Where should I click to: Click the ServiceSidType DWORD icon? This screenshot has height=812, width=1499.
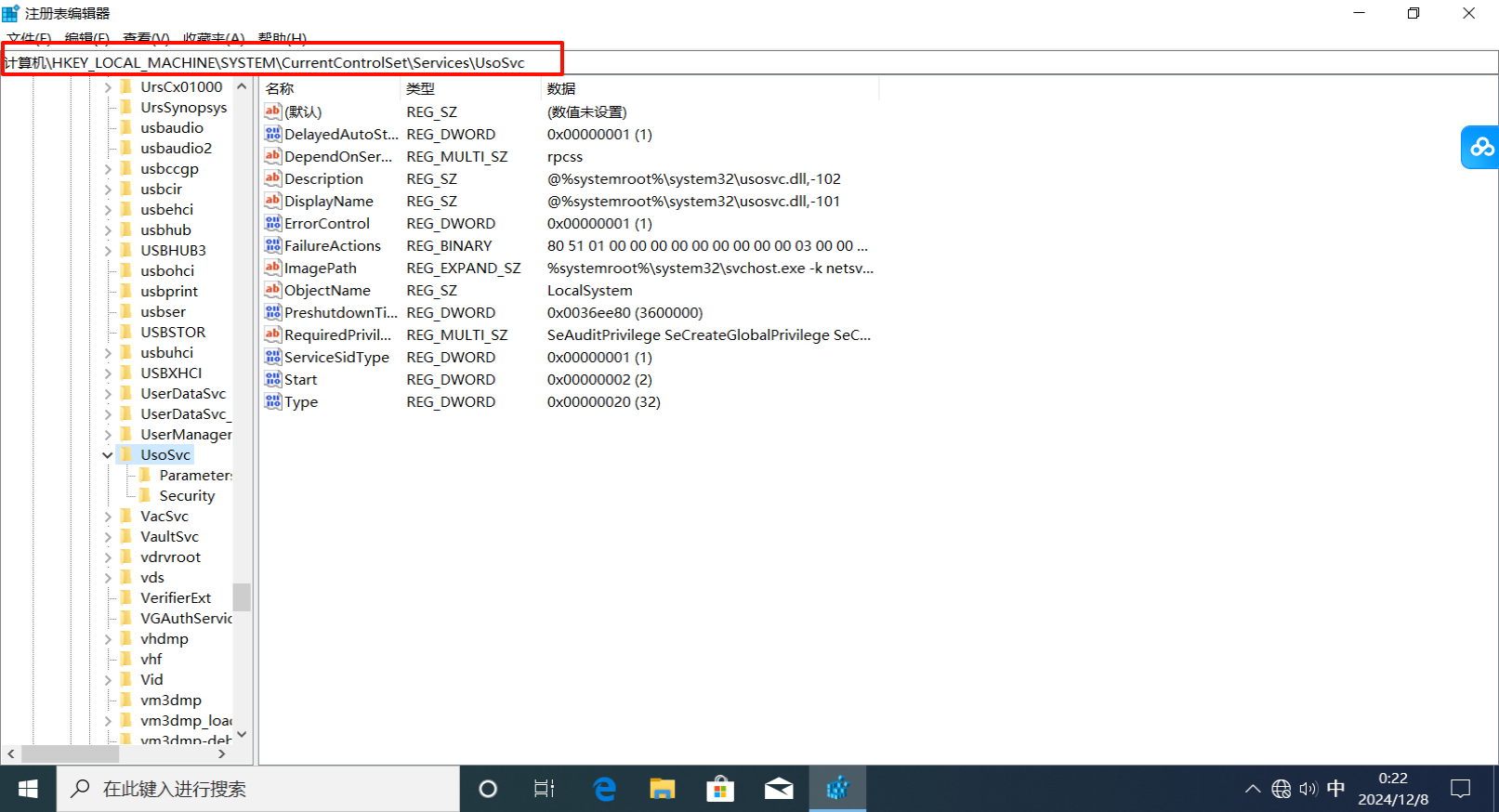click(x=273, y=357)
